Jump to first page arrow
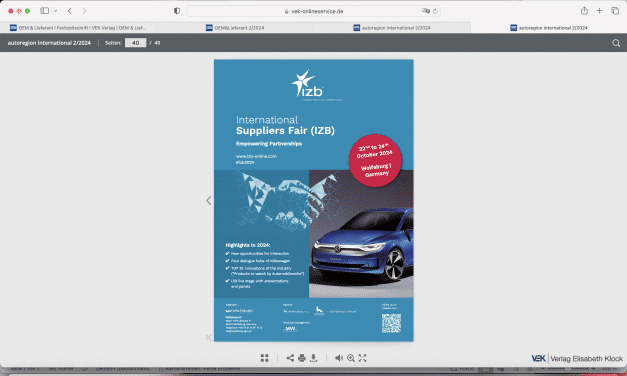This screenshot has height=376, width=627. tap(209, 338)
